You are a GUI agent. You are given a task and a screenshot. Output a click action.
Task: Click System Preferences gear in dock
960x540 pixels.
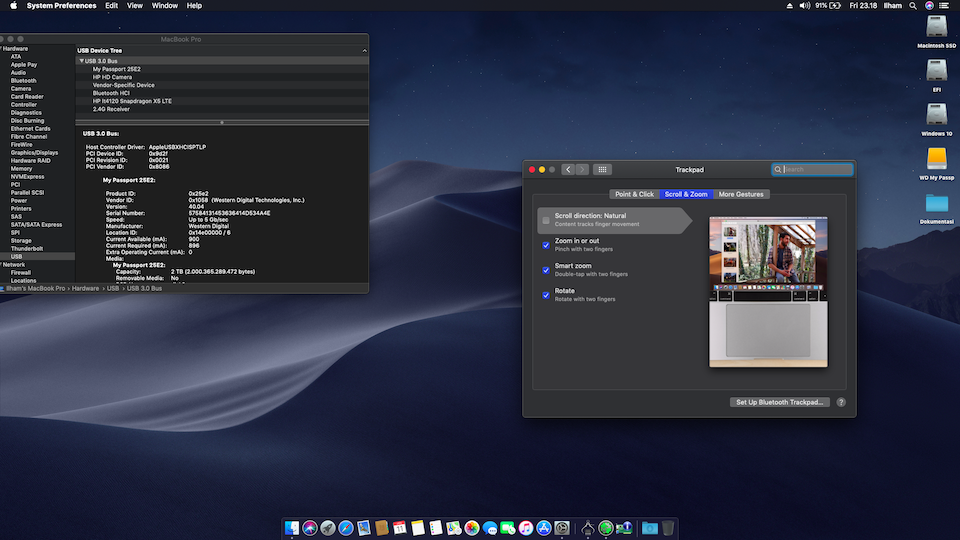[561, 528]
